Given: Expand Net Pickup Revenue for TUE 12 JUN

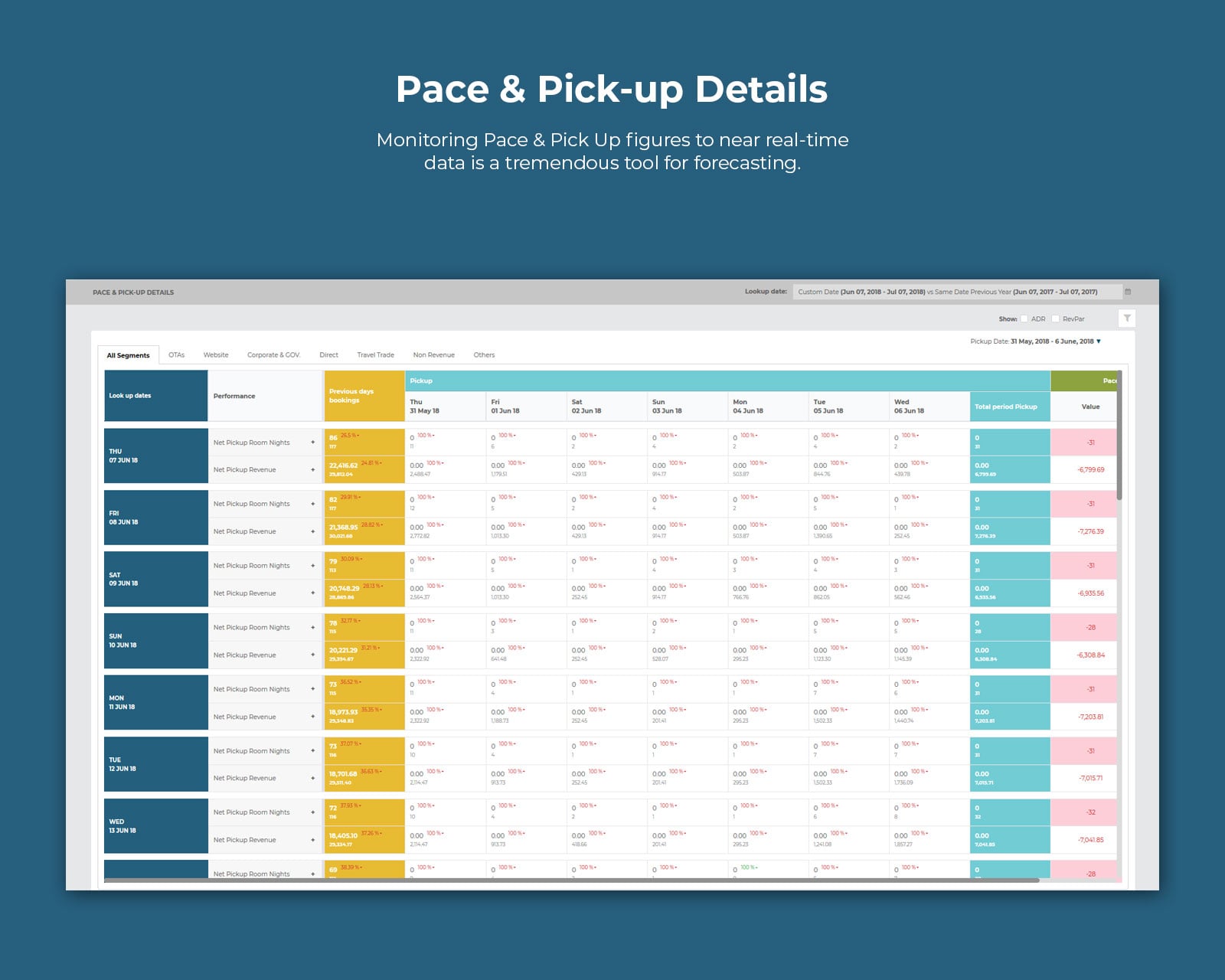Looking at the screenshot, I should click(x=314, y=778).
